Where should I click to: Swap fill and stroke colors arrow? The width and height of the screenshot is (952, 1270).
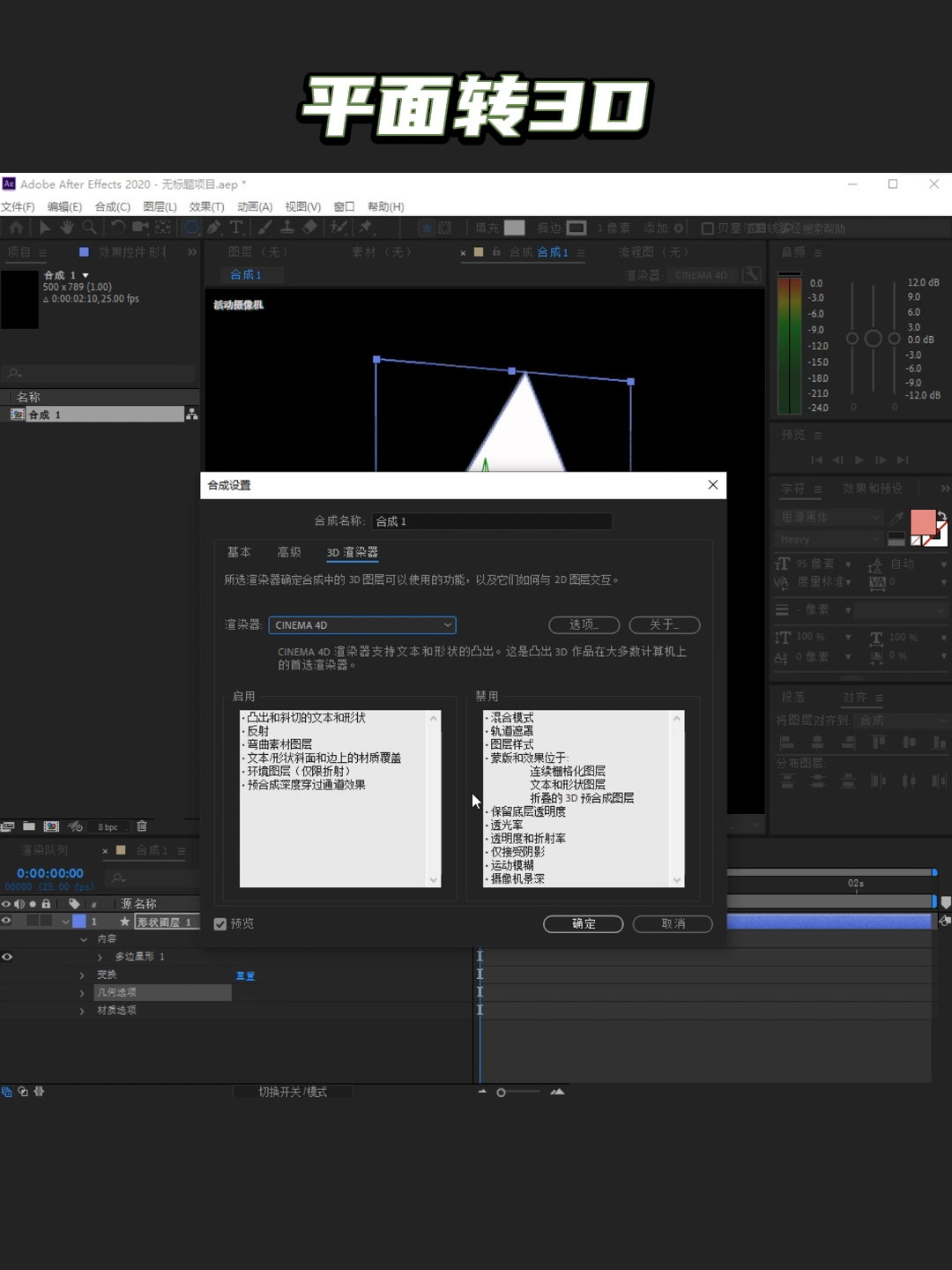pos(941,516)
